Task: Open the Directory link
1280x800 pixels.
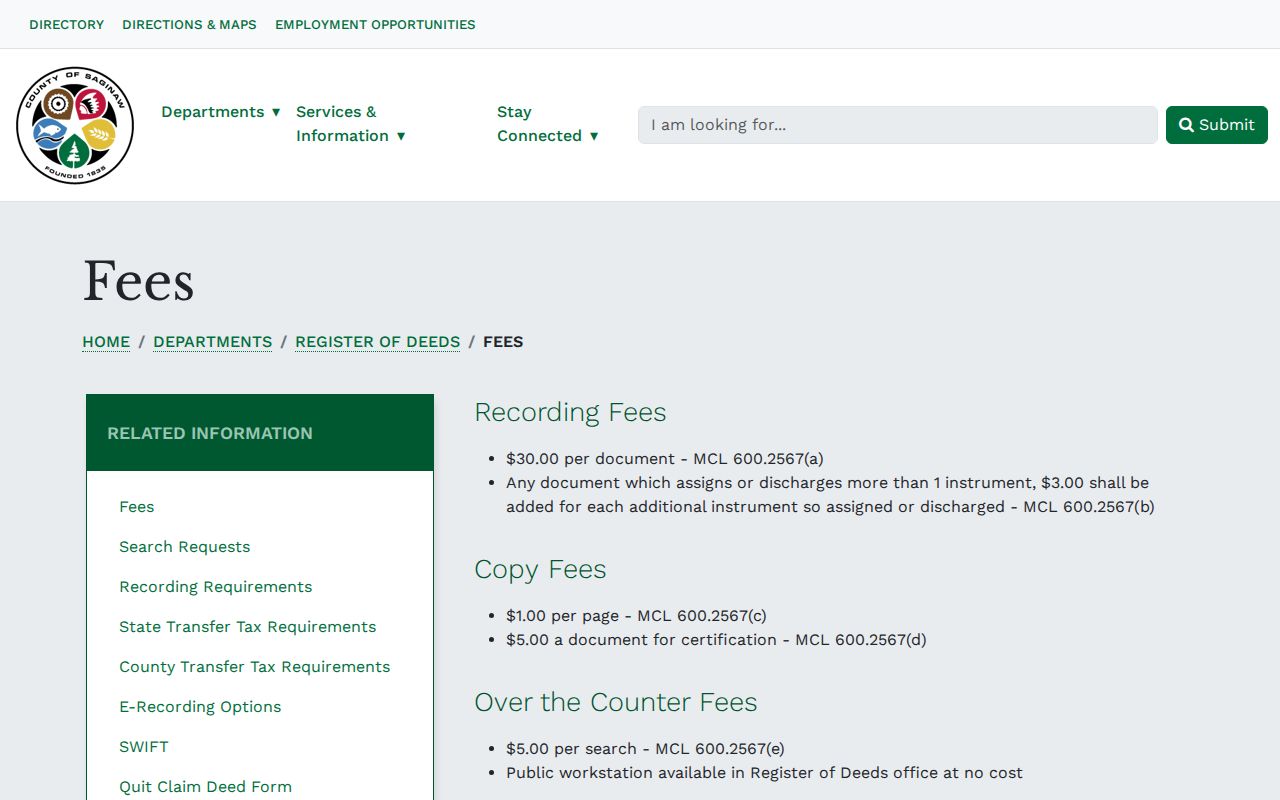Action: pos(67,24)
